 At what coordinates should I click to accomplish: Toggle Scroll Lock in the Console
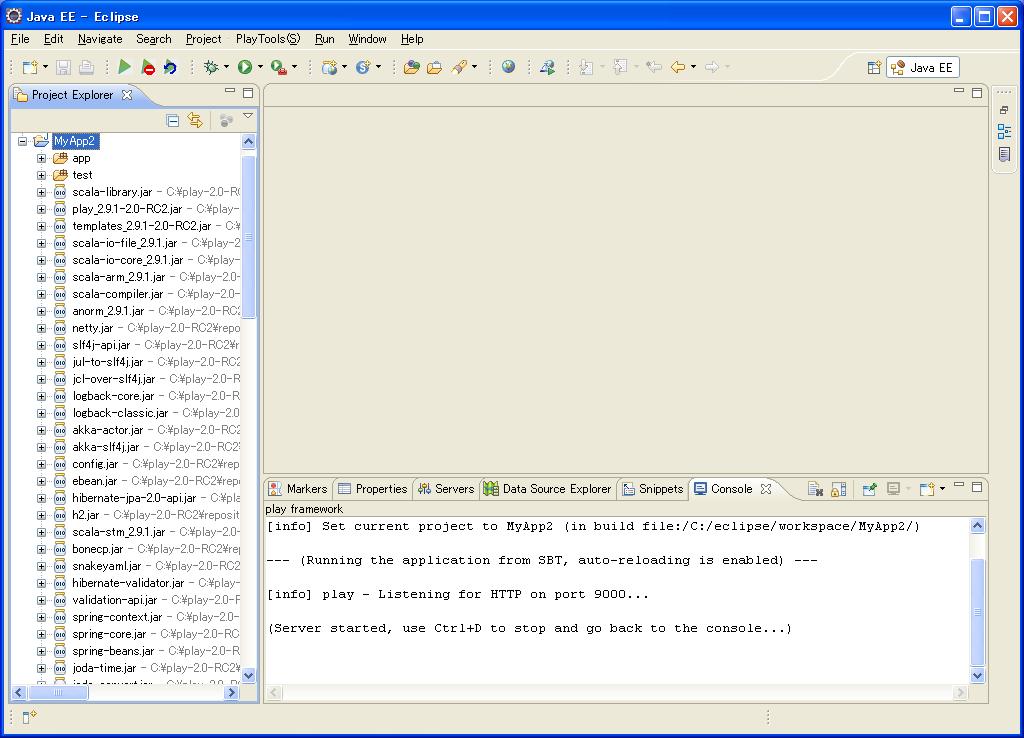[839, 489]
